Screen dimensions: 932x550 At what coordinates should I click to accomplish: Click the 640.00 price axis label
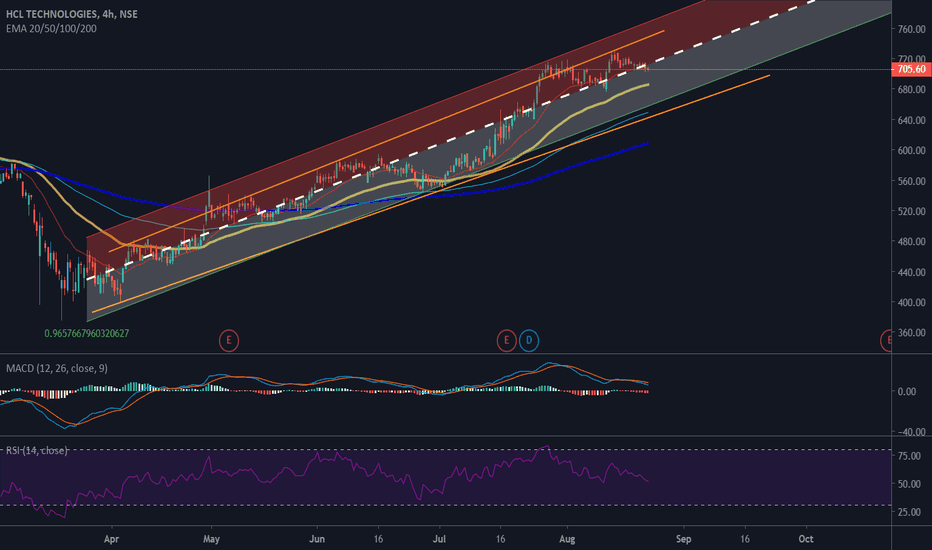coord(912,120)
